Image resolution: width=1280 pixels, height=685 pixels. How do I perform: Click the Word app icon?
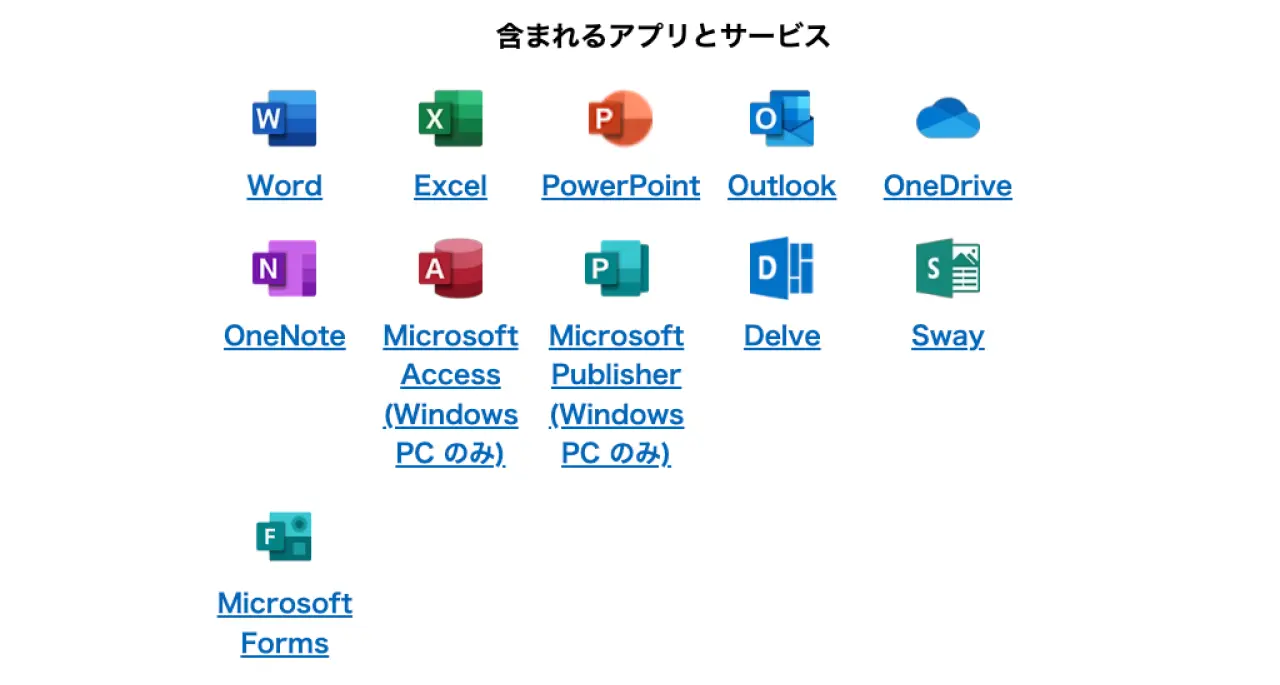point(284,119)
